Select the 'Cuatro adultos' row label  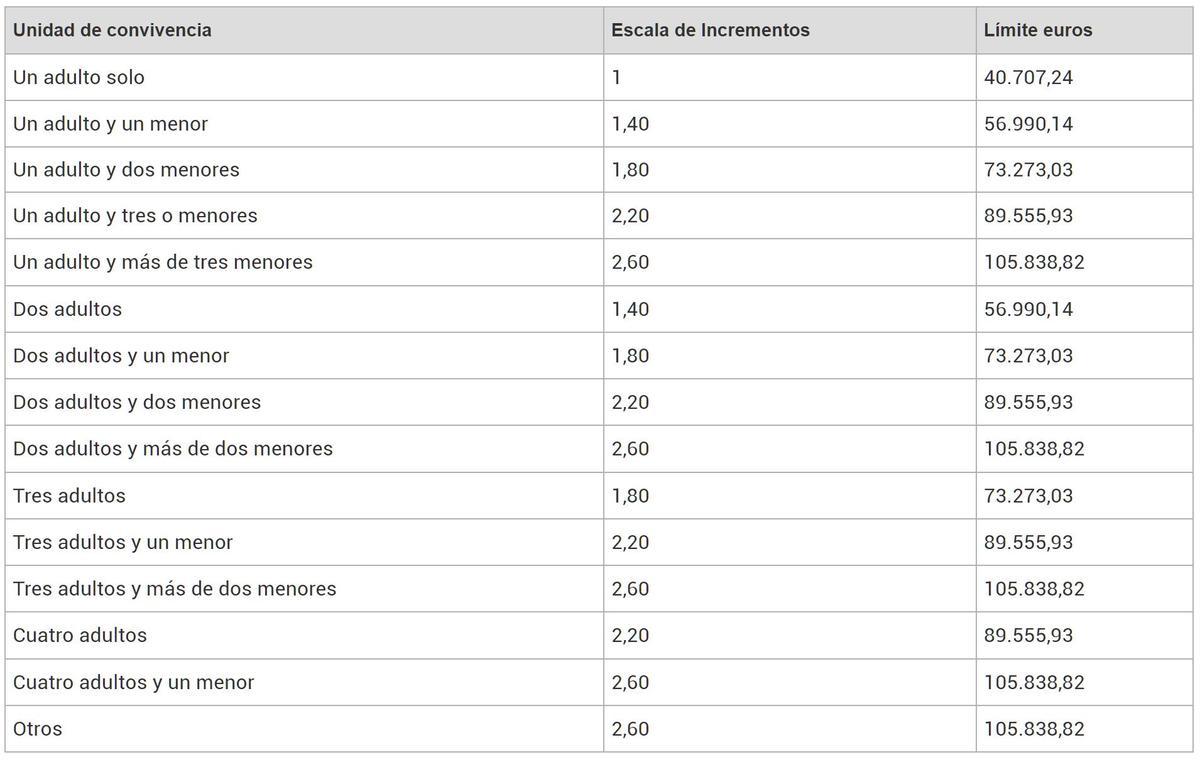pyautogui.click(x=79, y=635)
